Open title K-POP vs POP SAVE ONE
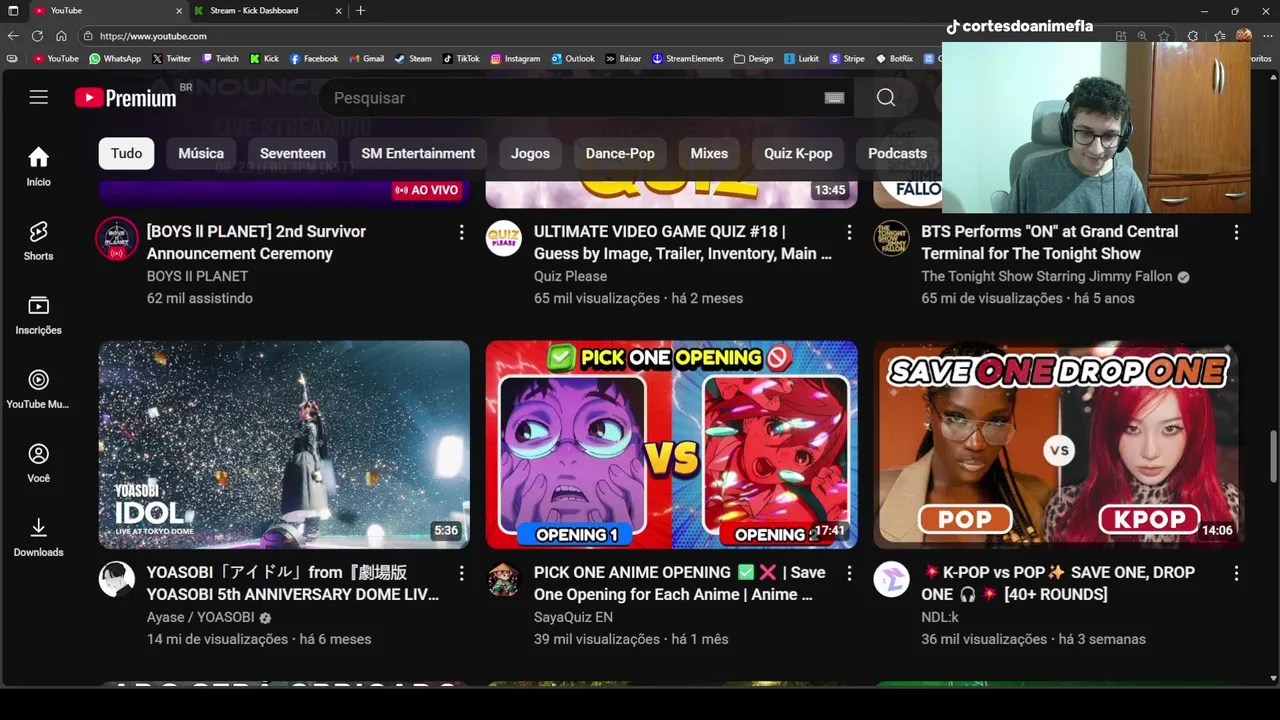 [1058, 583]
